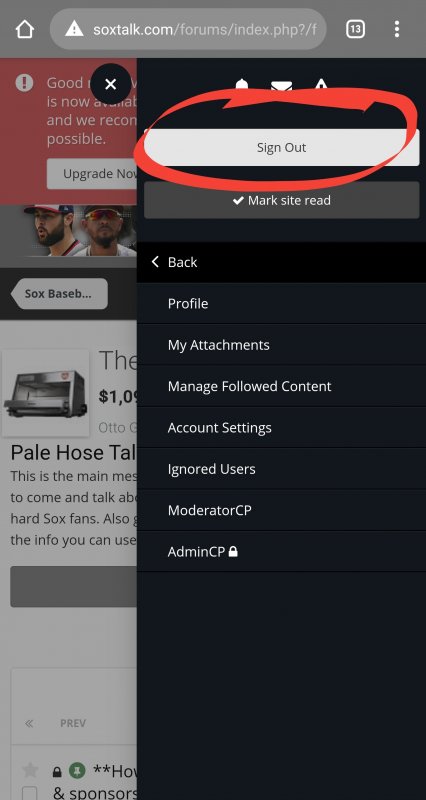Tap the grill product ad thumbnail
This screenshot has height=800, width=426.
[45, 393]
